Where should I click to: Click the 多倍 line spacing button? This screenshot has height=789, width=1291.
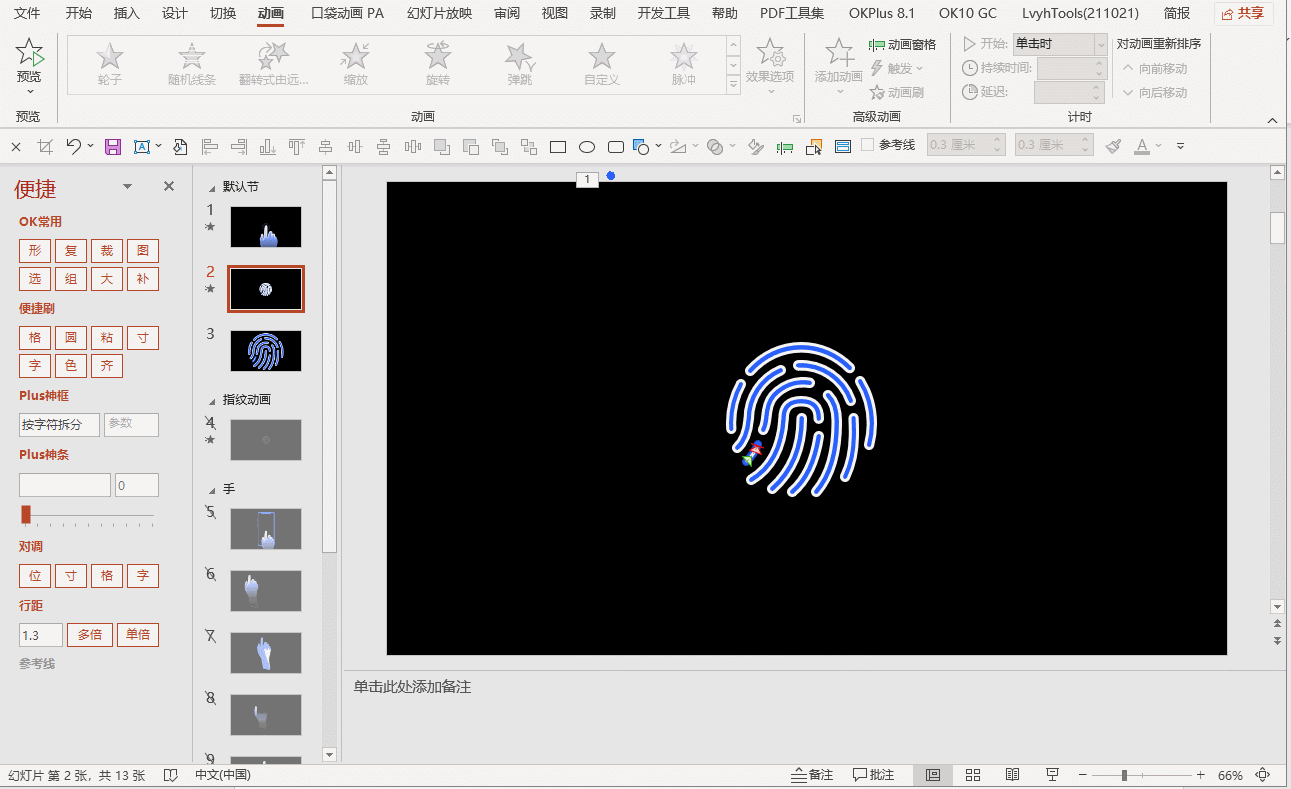tap(90, 635)
